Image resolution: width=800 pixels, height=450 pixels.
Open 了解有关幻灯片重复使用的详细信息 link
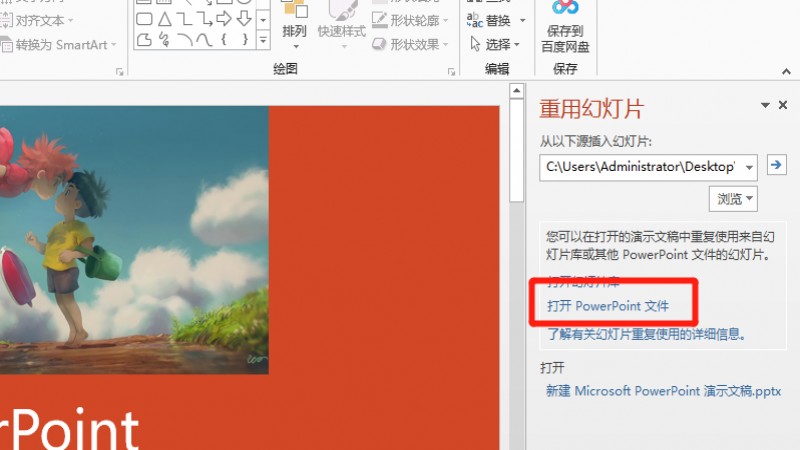pos(646,334)
